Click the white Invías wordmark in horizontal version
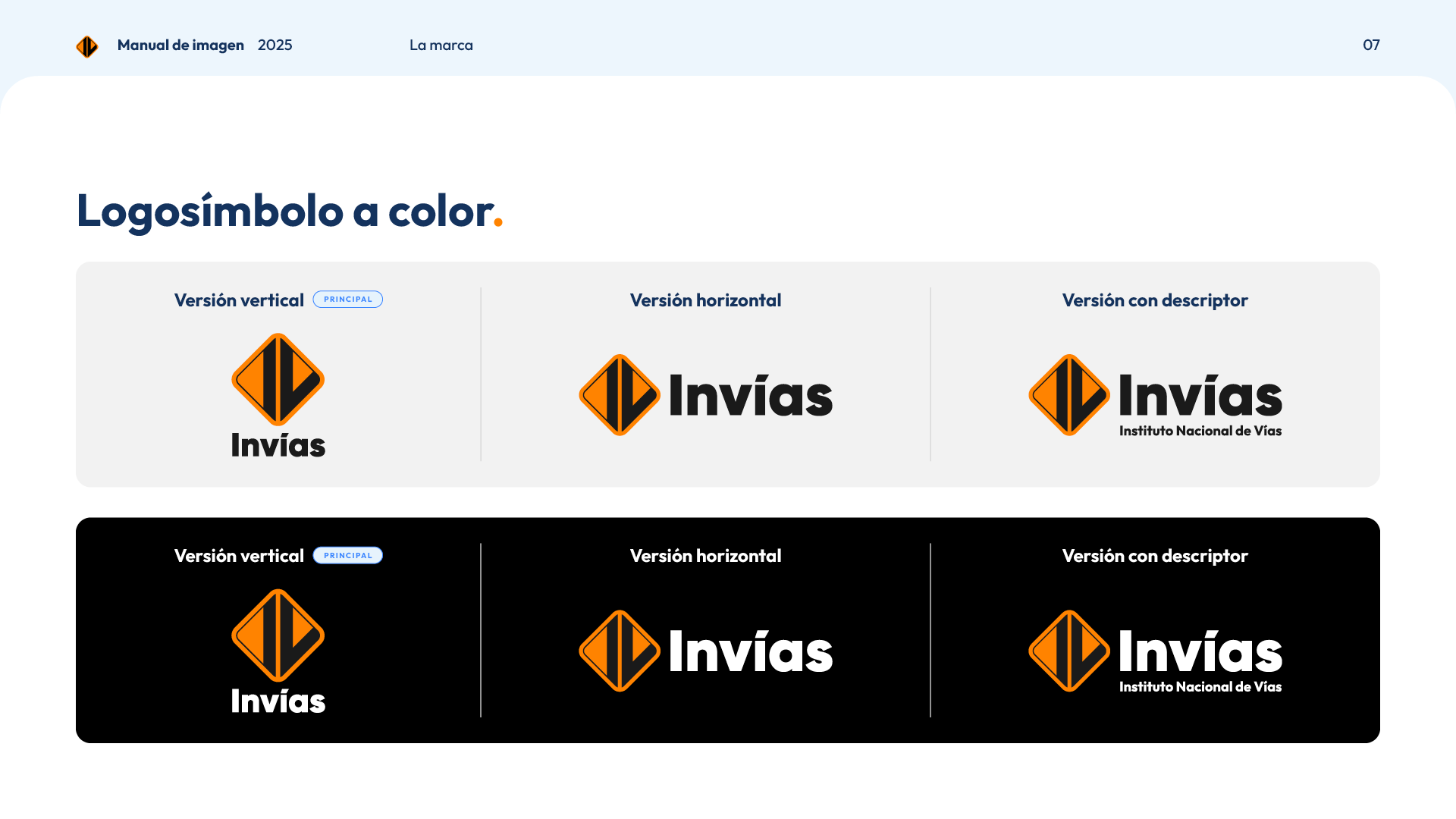This screenshot has width=1456, height=819. click(751, 651)
